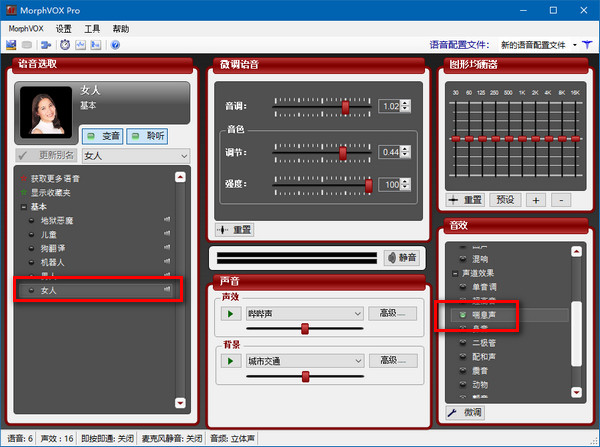The height and width of the screenshot is (447, 600).
Task: Click 高级 next to 城市交通
Action: click(x=393, y=361)
